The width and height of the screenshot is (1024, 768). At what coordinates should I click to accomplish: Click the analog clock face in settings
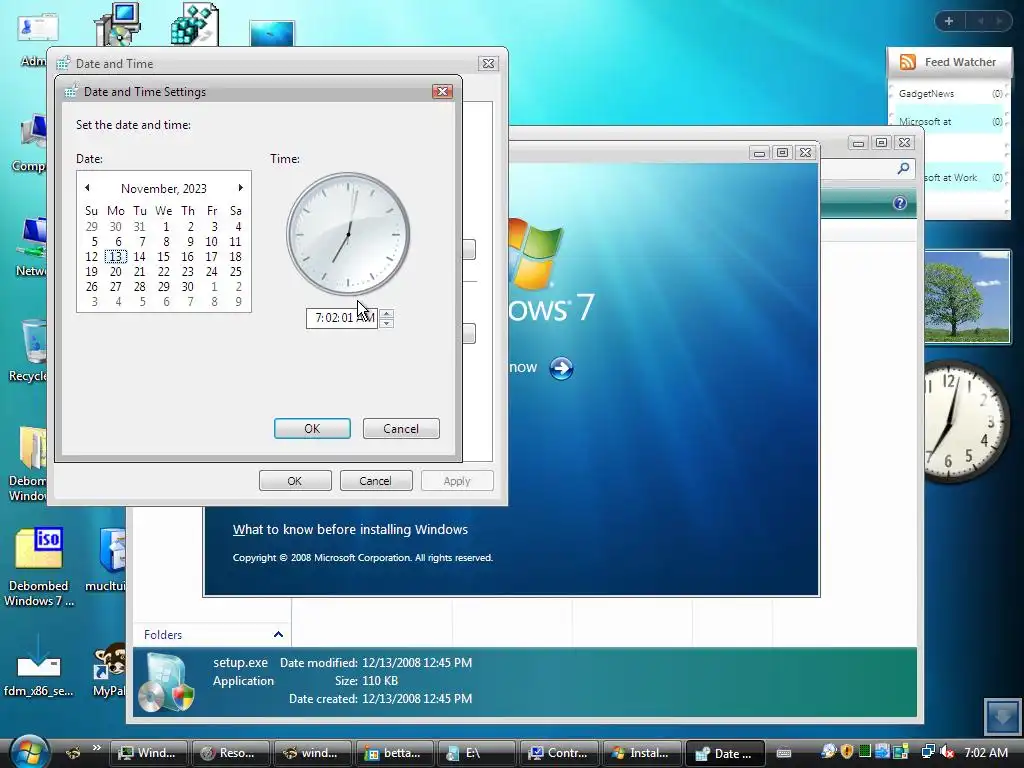coord(348,234)
